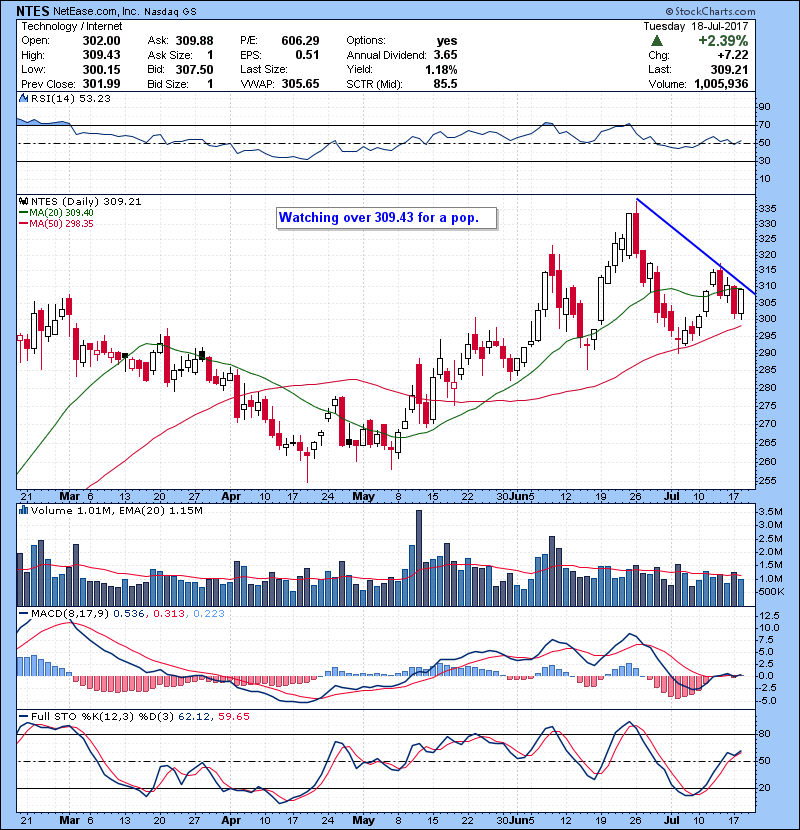Click the Bid Size label

coord(168,84)
